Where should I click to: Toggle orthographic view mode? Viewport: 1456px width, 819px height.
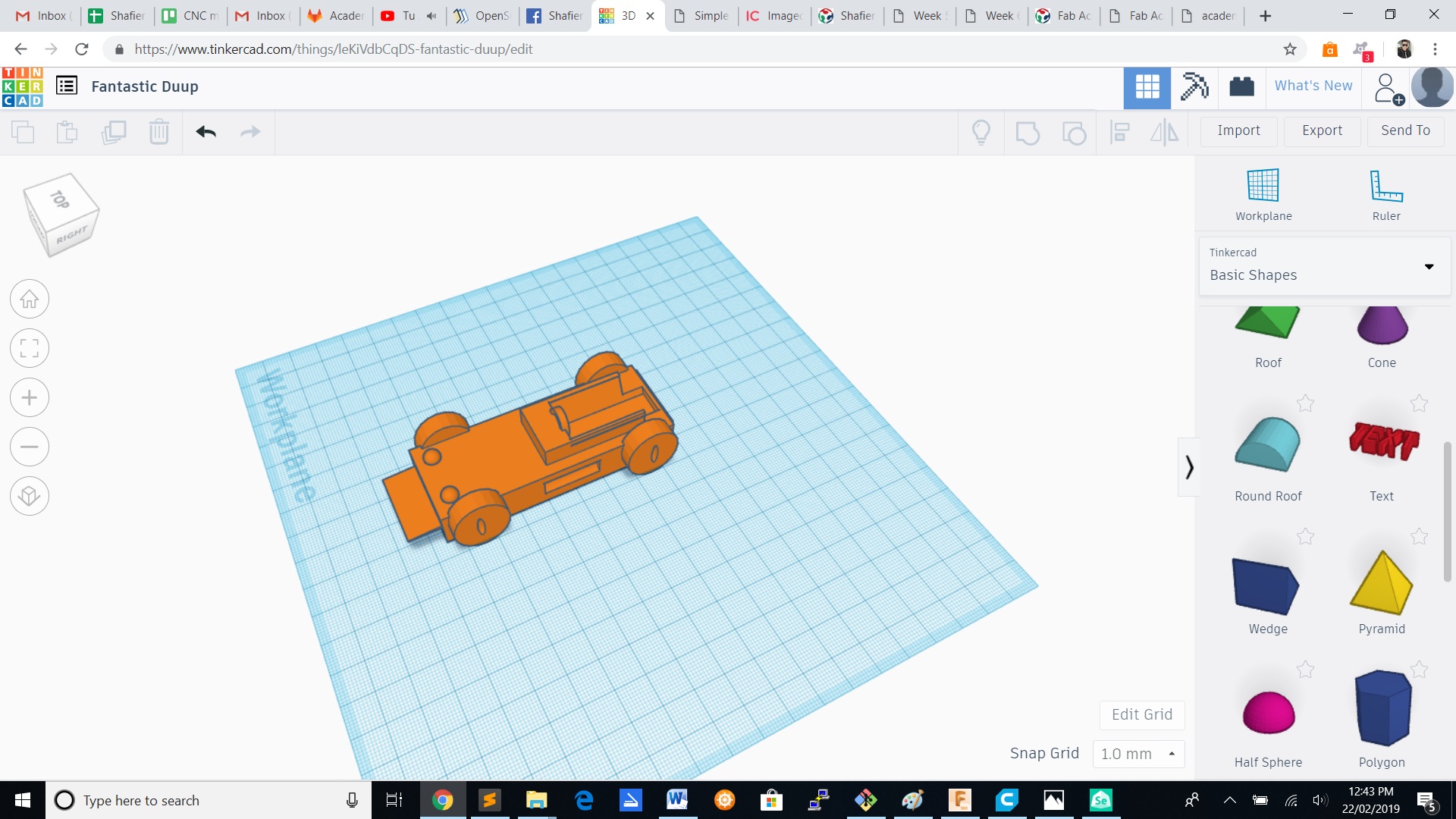click(29, 496)
